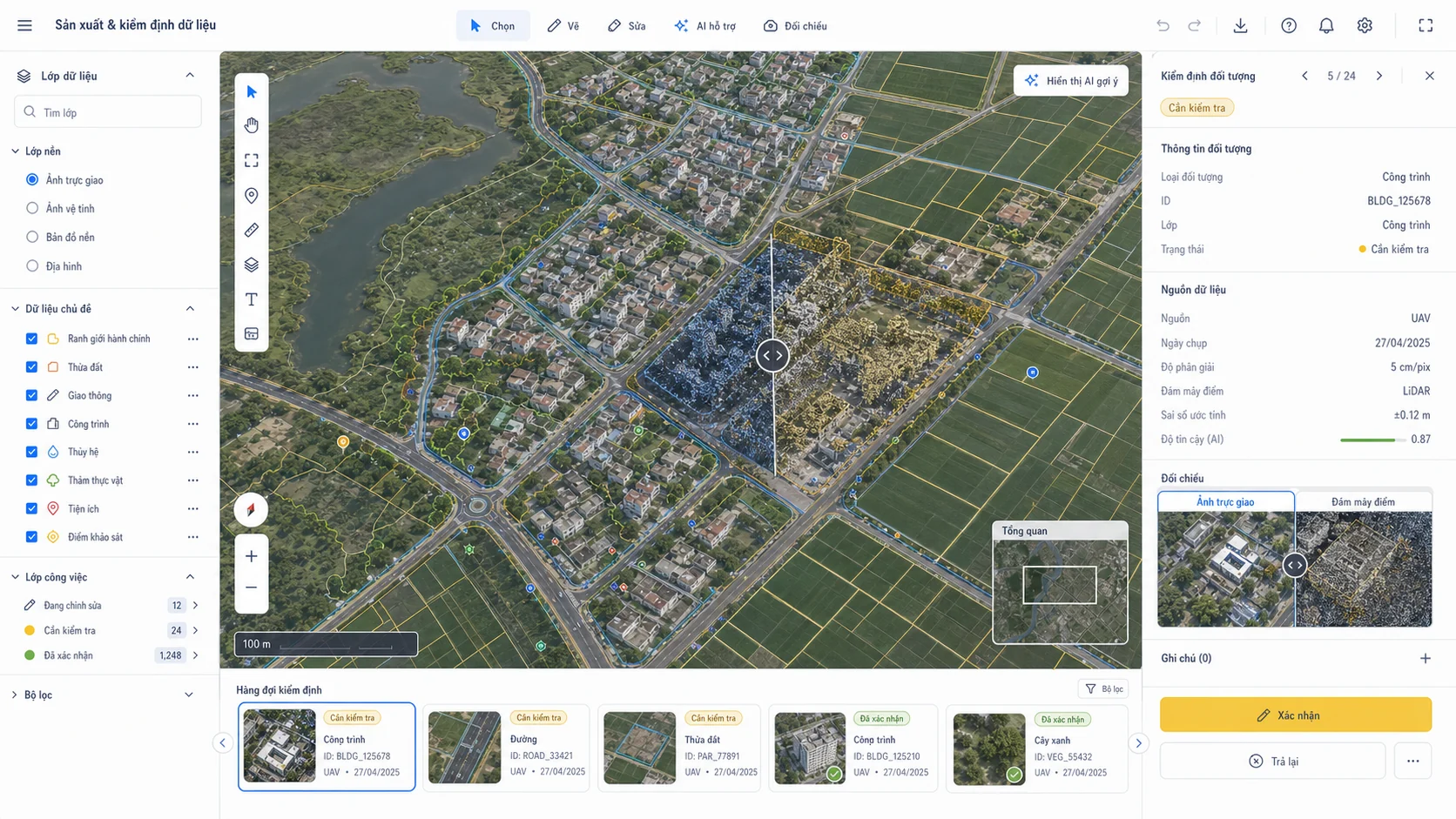Switch to Đám mây điểm tab

(1363, 501)
